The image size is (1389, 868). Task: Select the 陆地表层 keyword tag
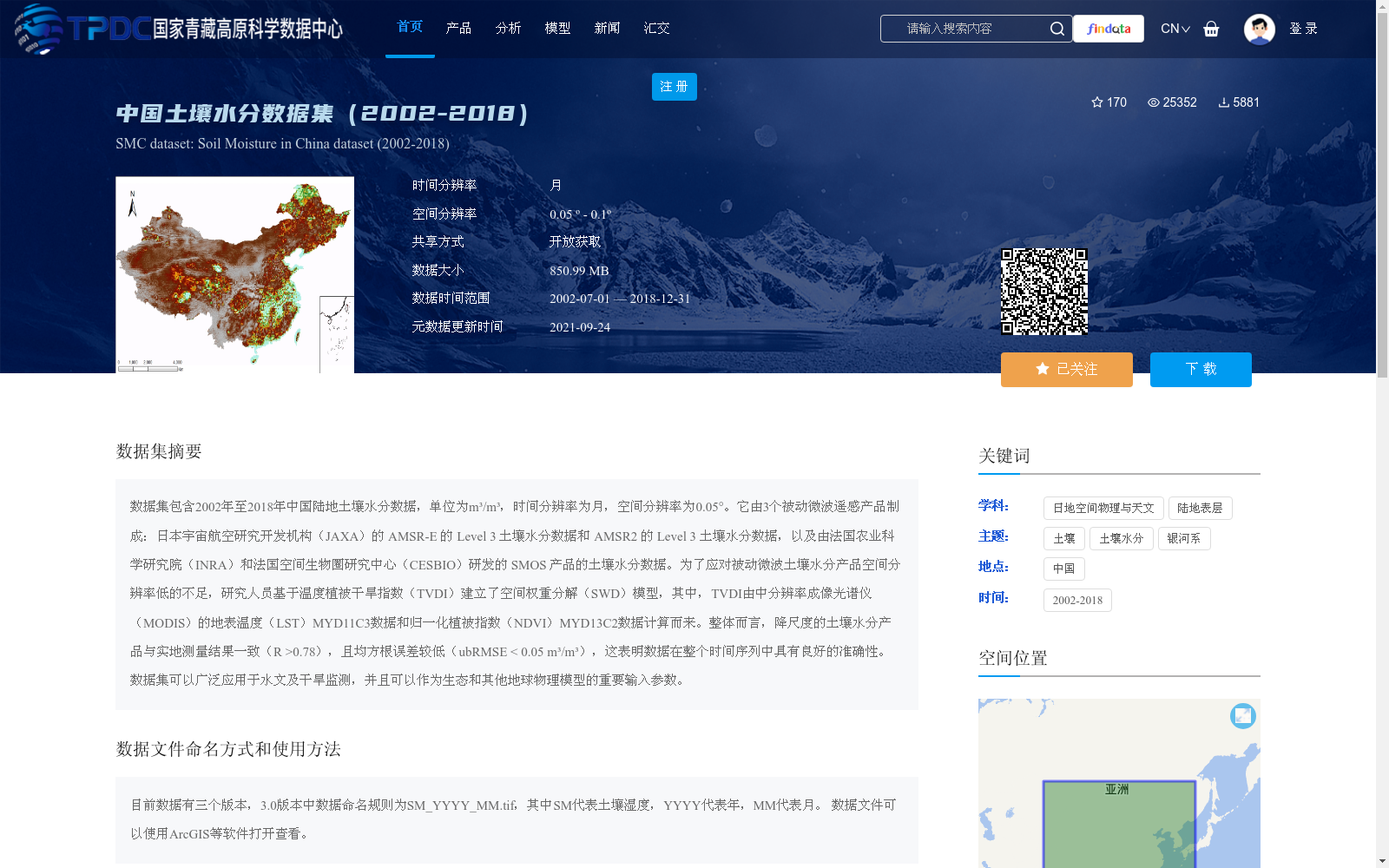(1200, 509)
